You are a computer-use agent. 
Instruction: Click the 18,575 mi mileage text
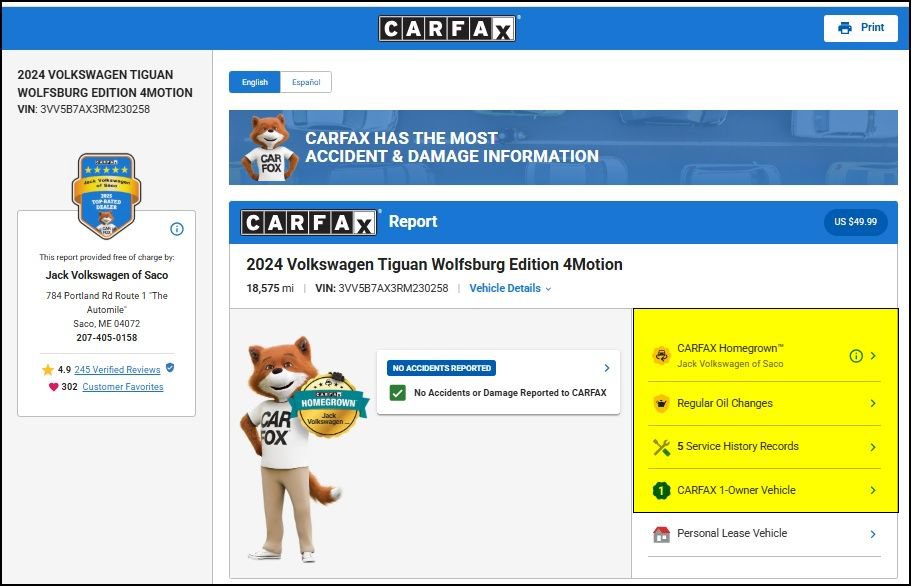[270, 288]
